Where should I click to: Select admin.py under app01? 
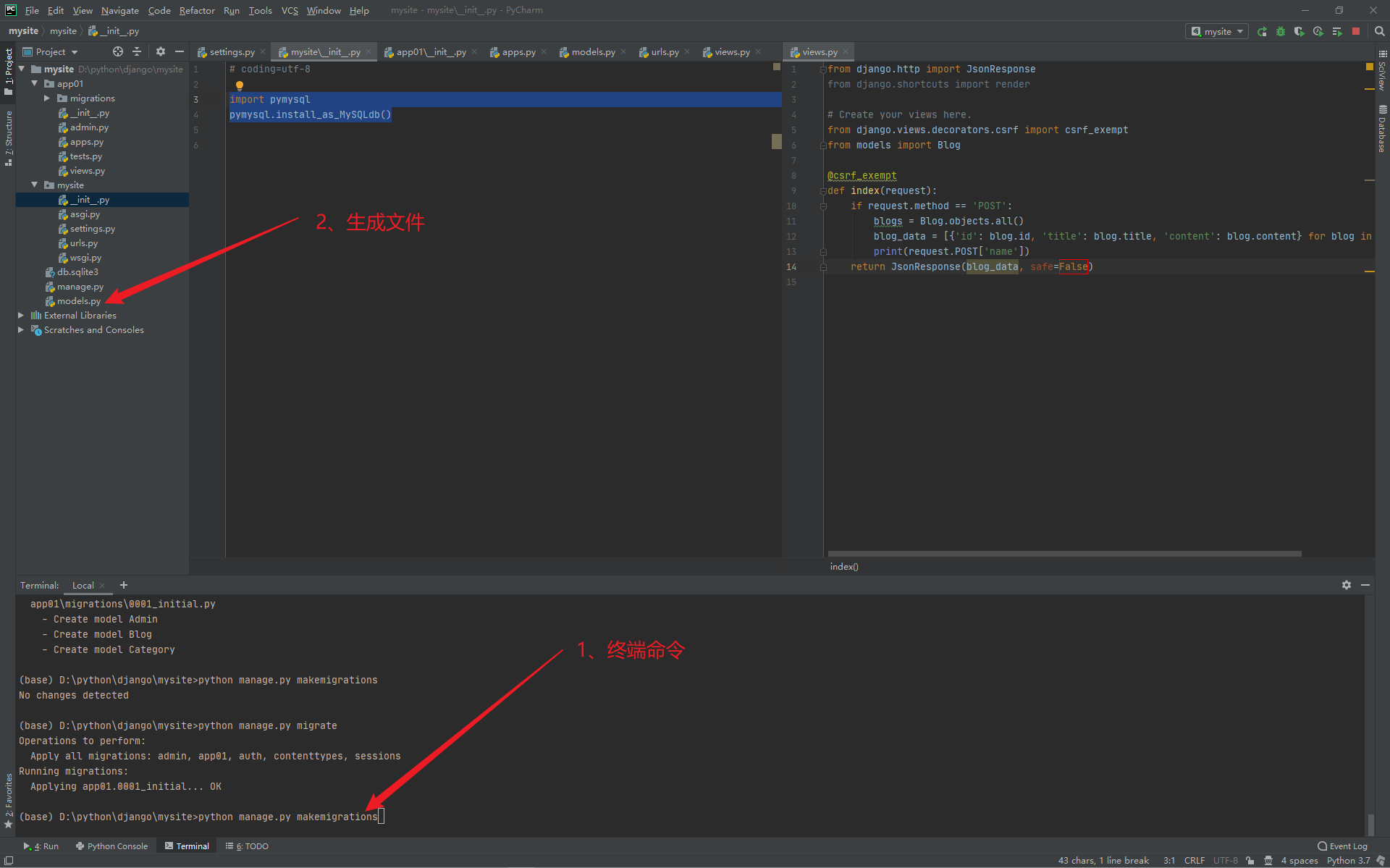88,127
